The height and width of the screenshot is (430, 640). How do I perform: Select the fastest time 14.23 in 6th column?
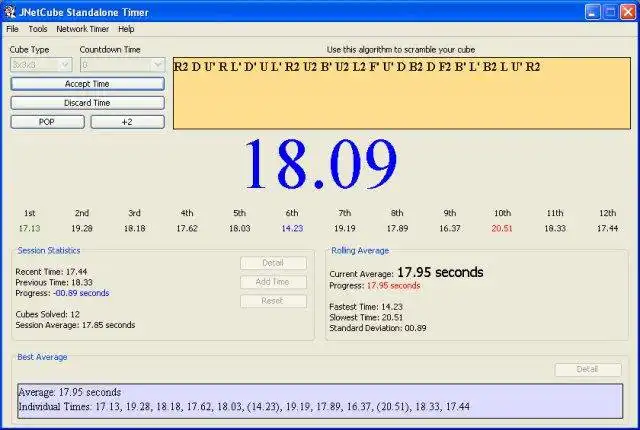pos(292,228)
